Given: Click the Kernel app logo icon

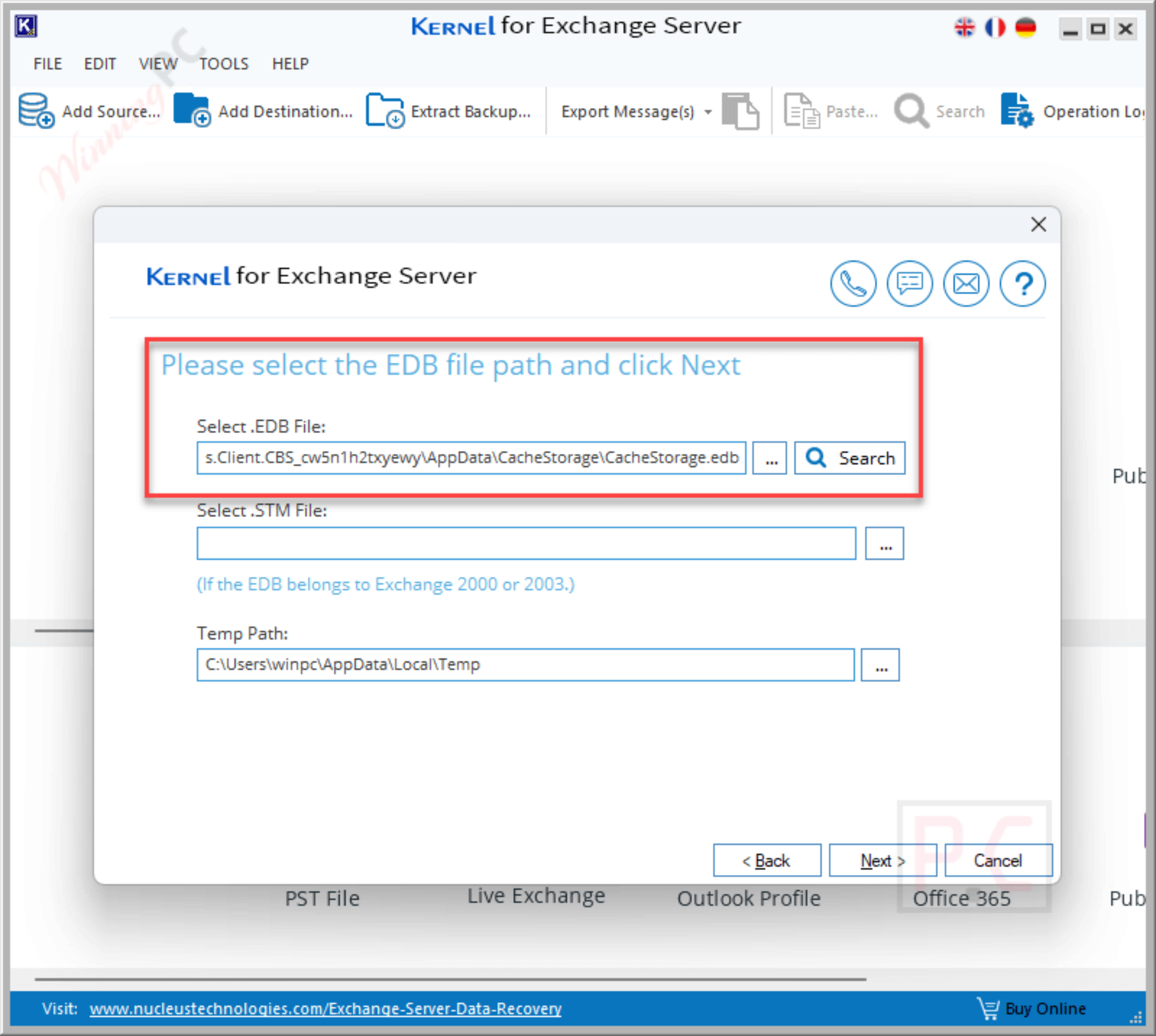Looking at the screenshot, I should [x=25, y=26].
